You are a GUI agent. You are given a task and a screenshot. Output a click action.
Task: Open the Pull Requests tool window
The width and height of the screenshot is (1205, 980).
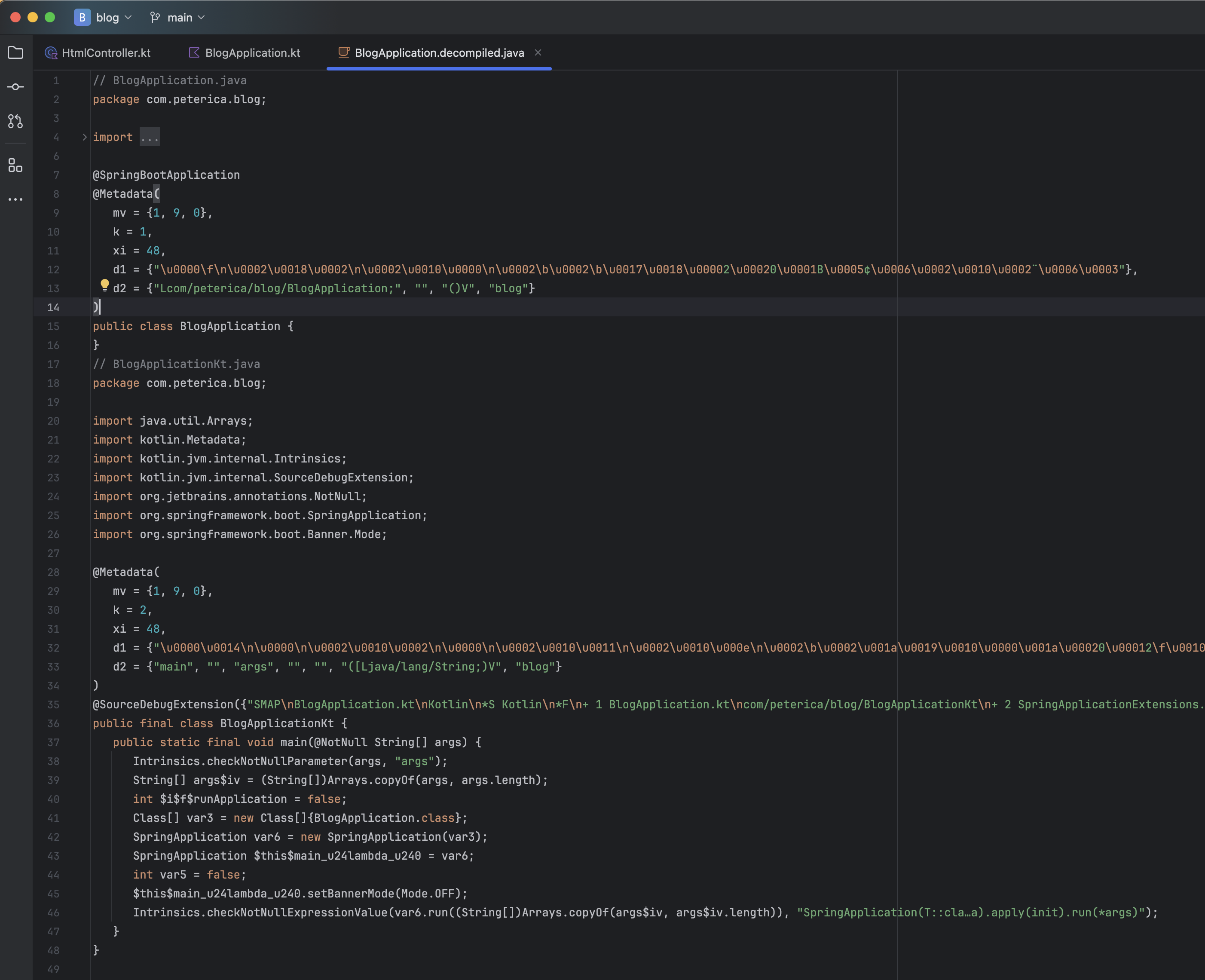pos(15,121)
